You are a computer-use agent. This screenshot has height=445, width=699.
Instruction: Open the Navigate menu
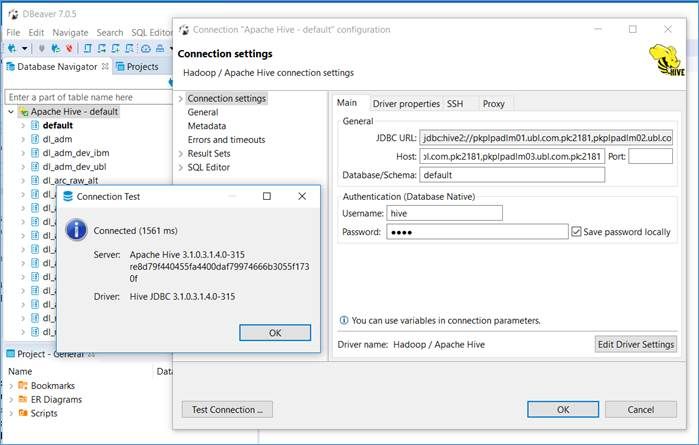[70, 33]
